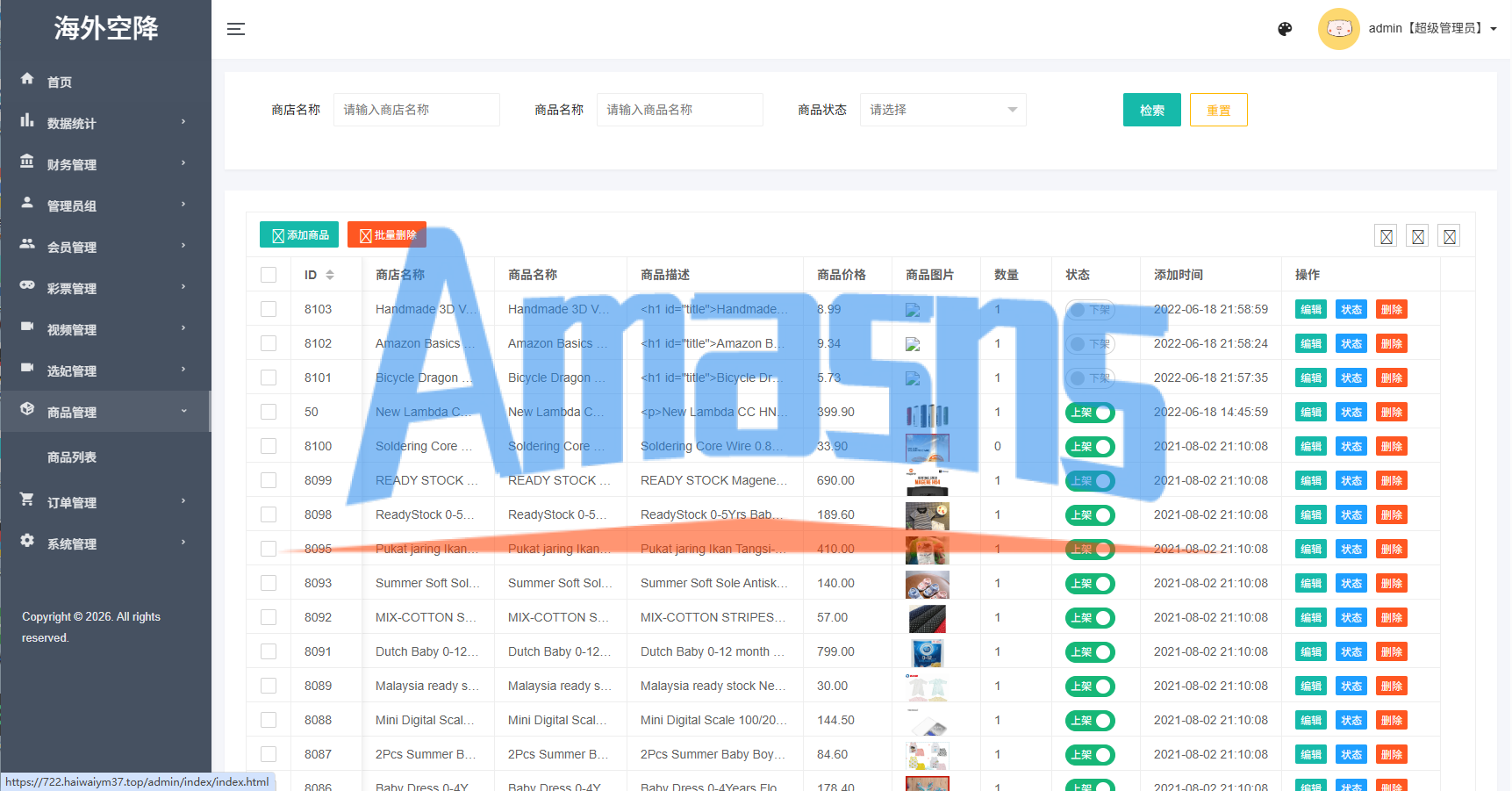Expand the 订单管理 sidebar menu
1512x791 pixels.
105,502
